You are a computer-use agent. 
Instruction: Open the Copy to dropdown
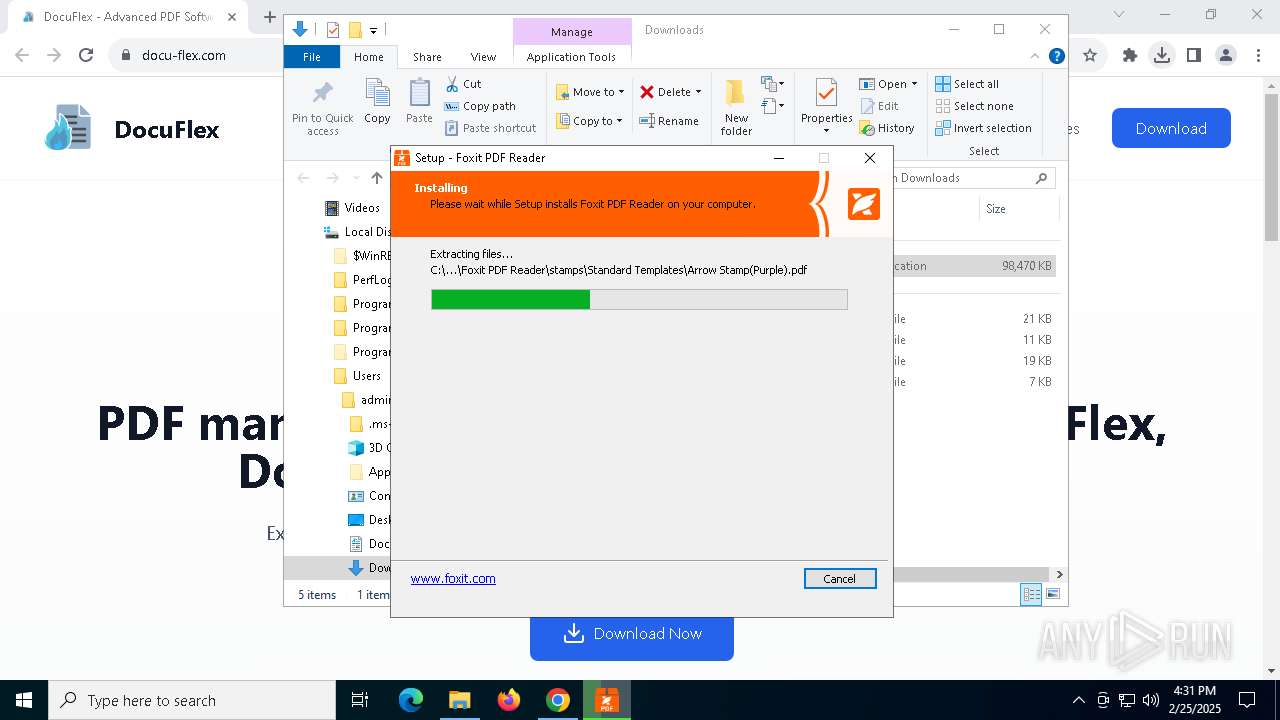pos(590,121)
